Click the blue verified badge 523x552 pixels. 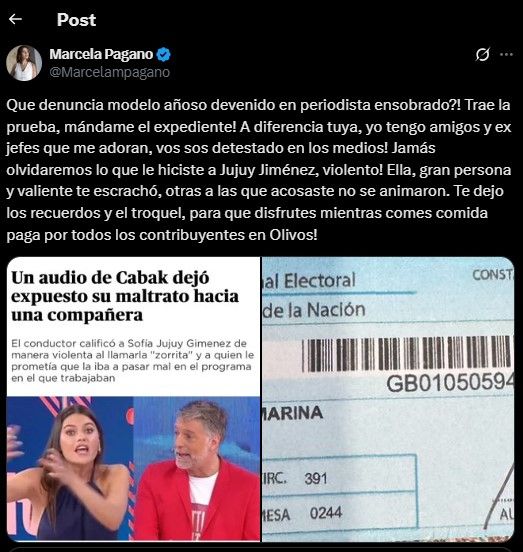[164, 55]
